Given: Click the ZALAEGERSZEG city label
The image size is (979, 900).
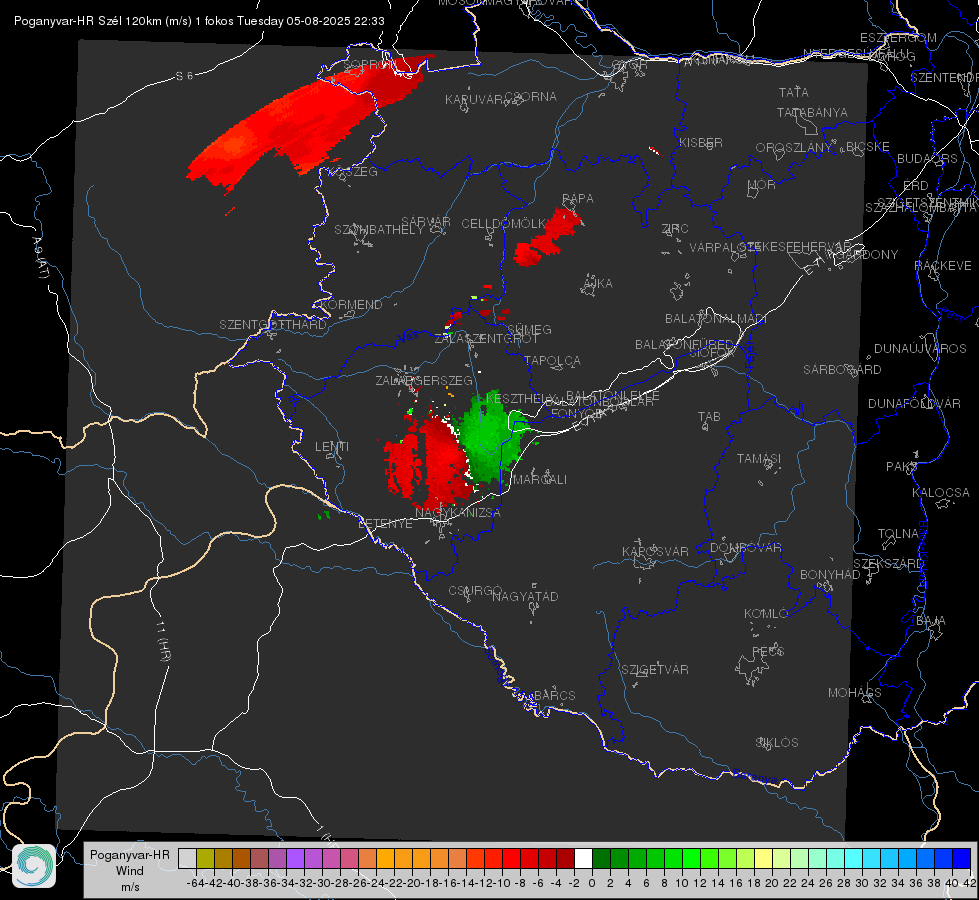Looking at the screenshot, I should [x=424, y=380].
